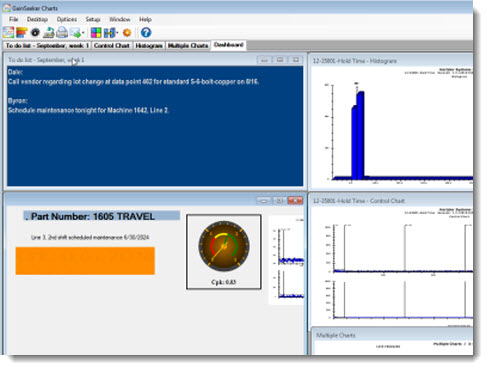
Task: Switch to the Histogram tab
Action: 149,45
